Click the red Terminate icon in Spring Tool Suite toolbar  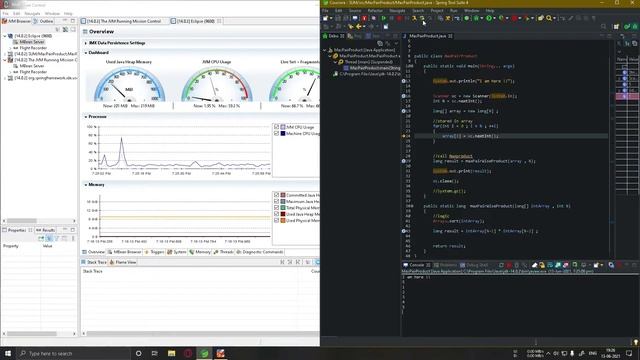tap(400, 18)
